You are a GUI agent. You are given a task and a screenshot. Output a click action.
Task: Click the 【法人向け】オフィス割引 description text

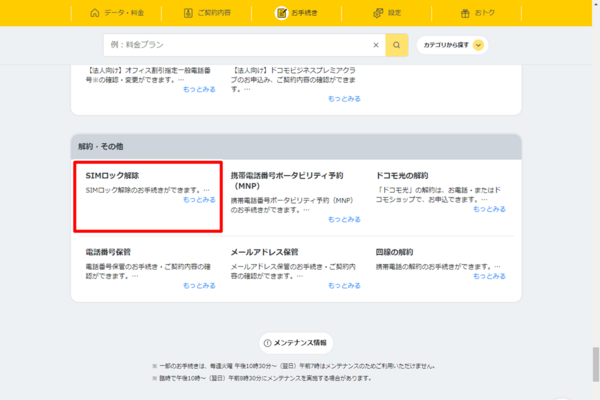click(x=148, y=75)
